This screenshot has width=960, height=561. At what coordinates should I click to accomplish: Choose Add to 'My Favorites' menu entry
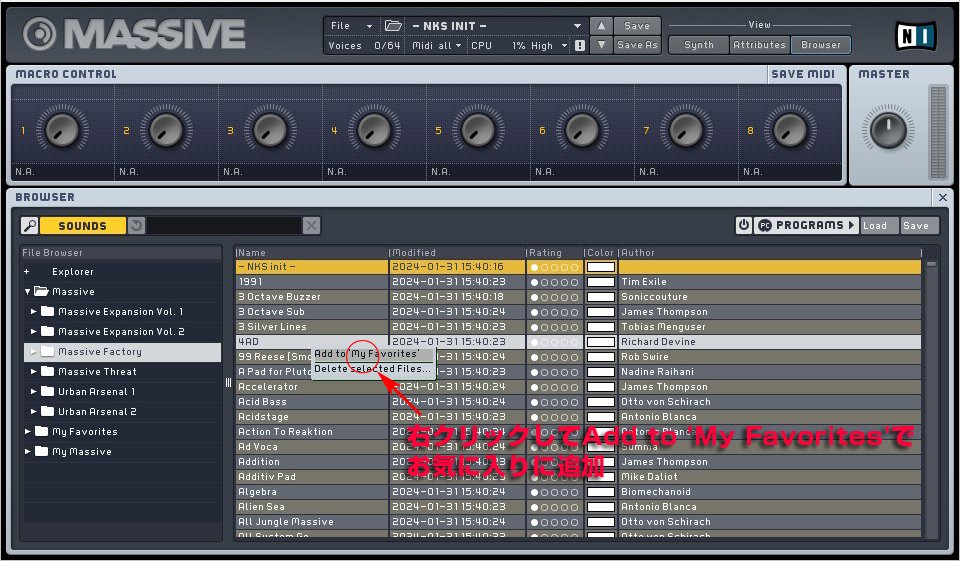372,354
